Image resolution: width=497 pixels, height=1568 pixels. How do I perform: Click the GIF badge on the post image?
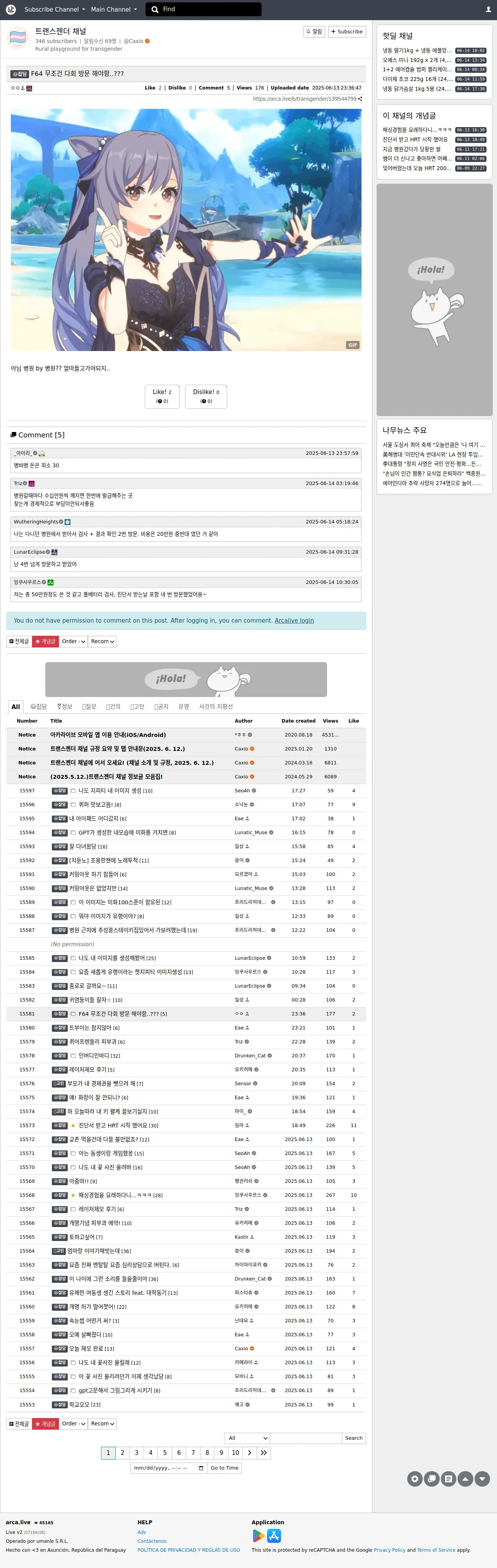(x=353, y=344)
